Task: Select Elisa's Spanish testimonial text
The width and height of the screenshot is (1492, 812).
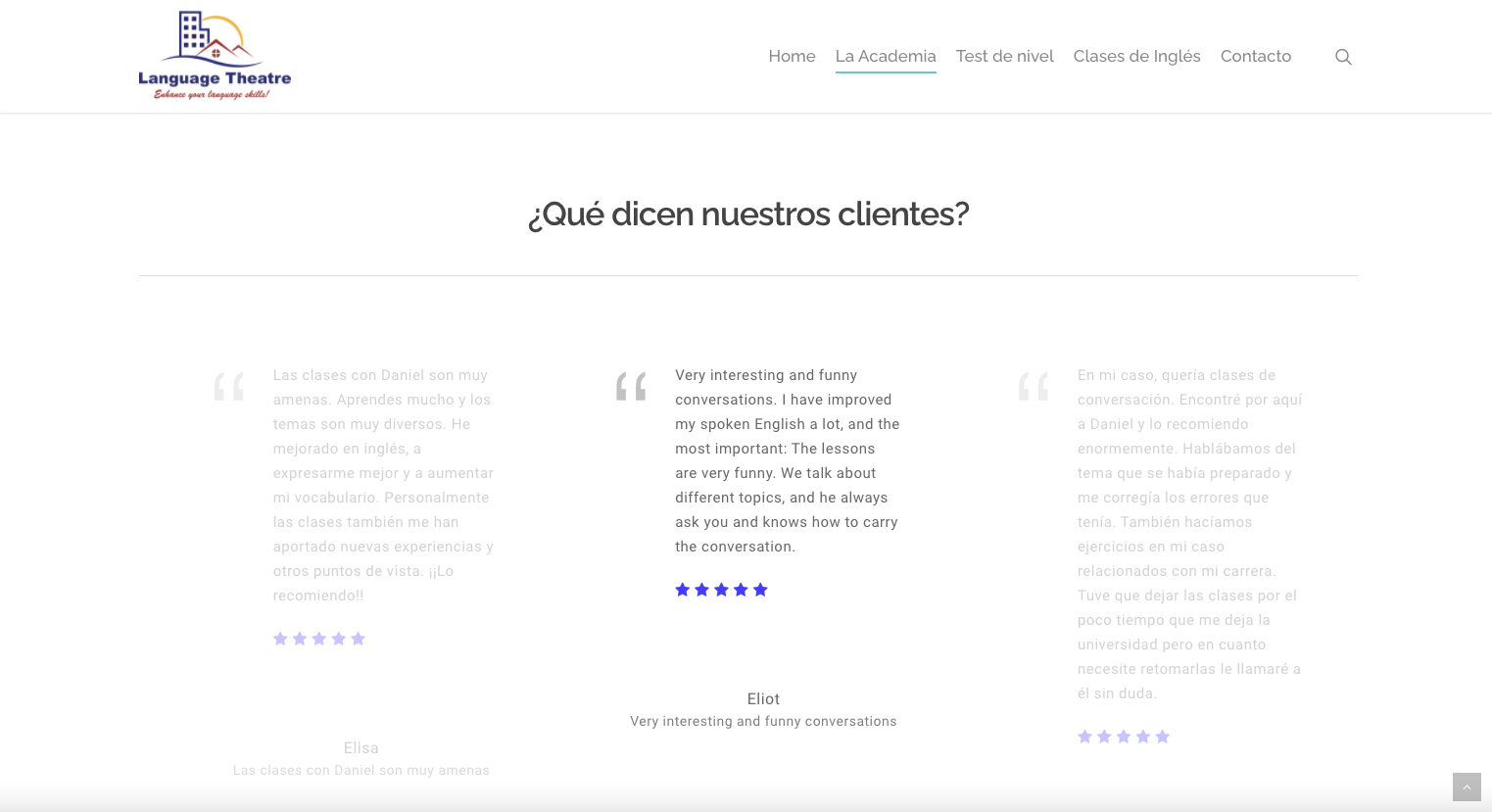Action: tap(383, 485)
